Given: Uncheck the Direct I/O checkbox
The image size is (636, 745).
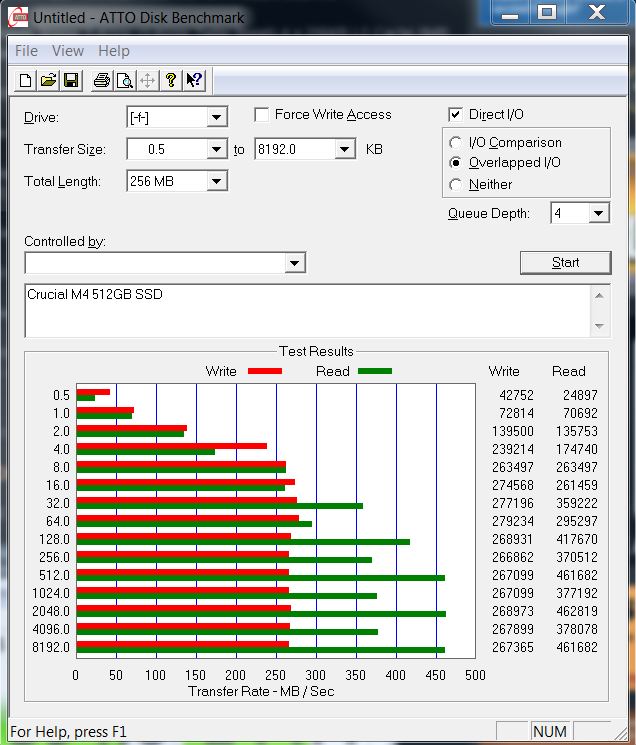Looking at the screenshot, I should [456, 115].
